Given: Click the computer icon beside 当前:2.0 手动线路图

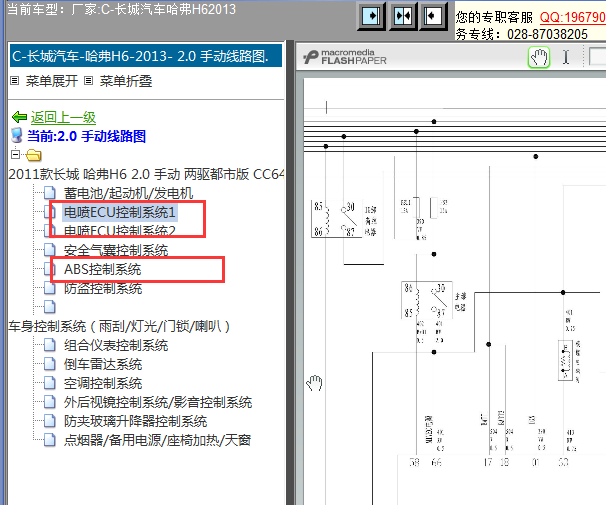Looking at the screenshot, I should click(17, 136).
